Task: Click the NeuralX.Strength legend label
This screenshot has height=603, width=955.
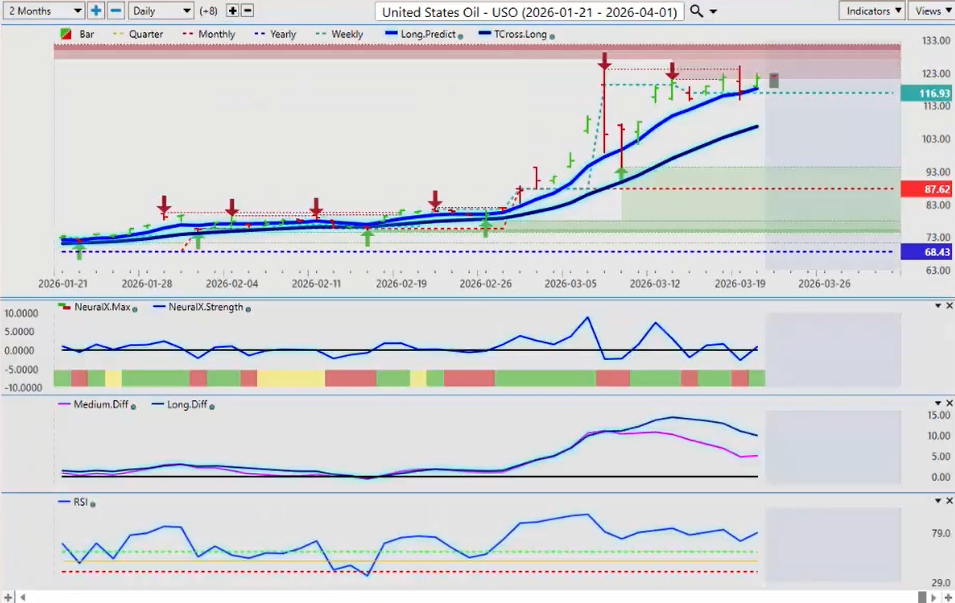Action: (x=206, y=307)
